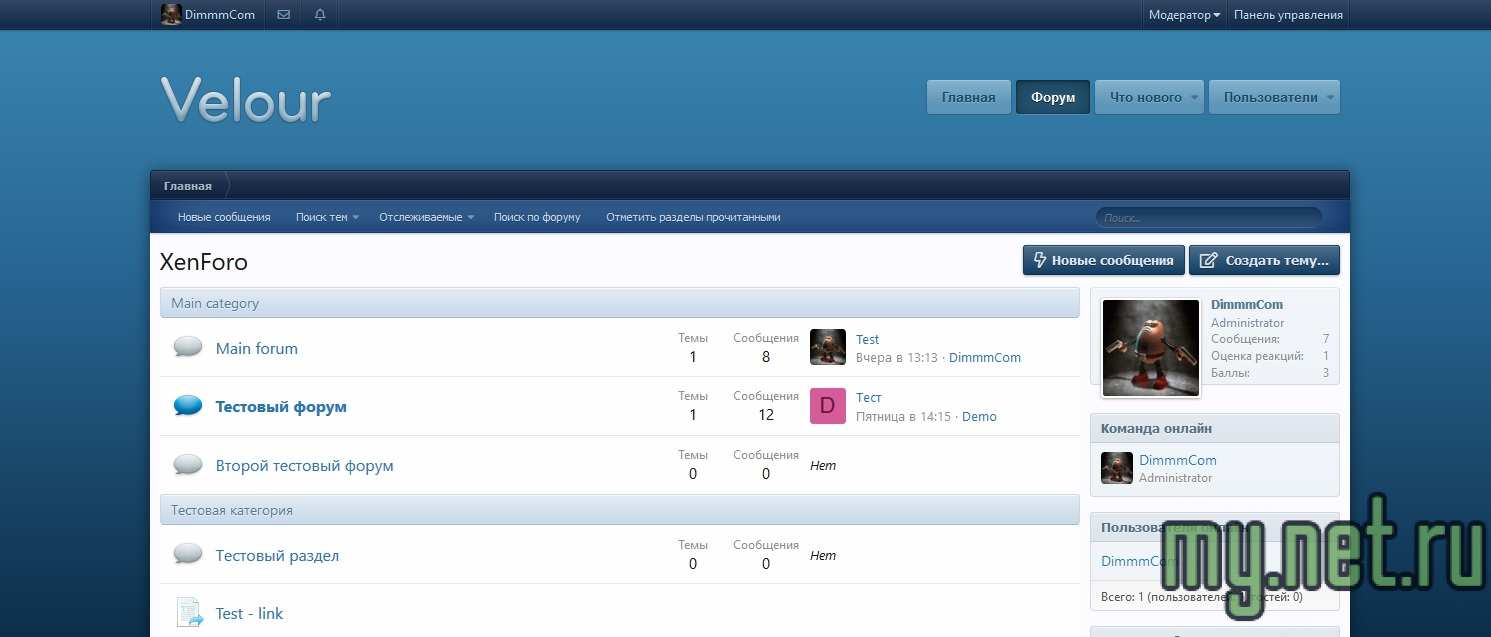
Task: Click the pink D avatar of Demo
Action: click(x=827, y=406)
